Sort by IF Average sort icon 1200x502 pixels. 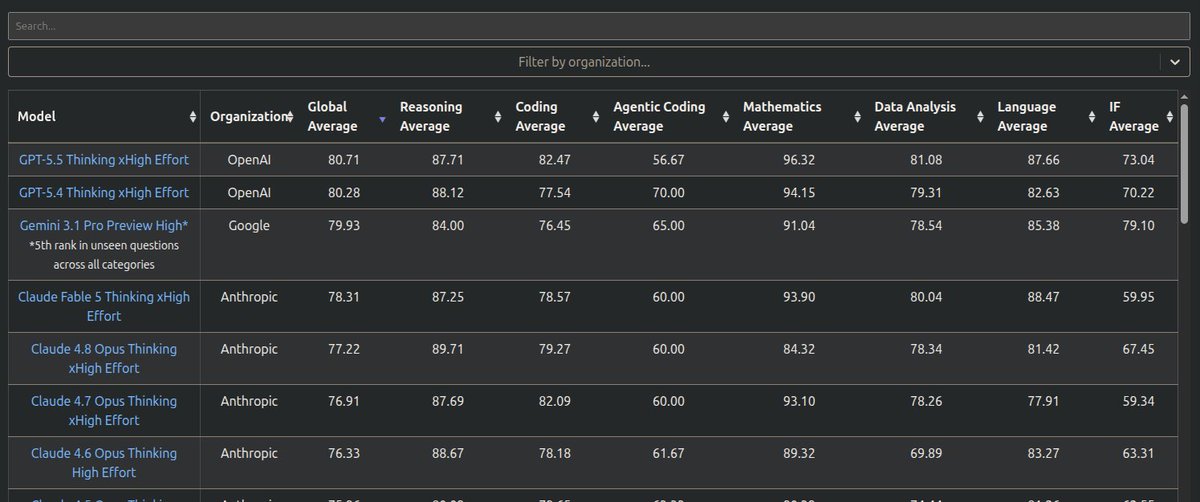[1170, 117]
